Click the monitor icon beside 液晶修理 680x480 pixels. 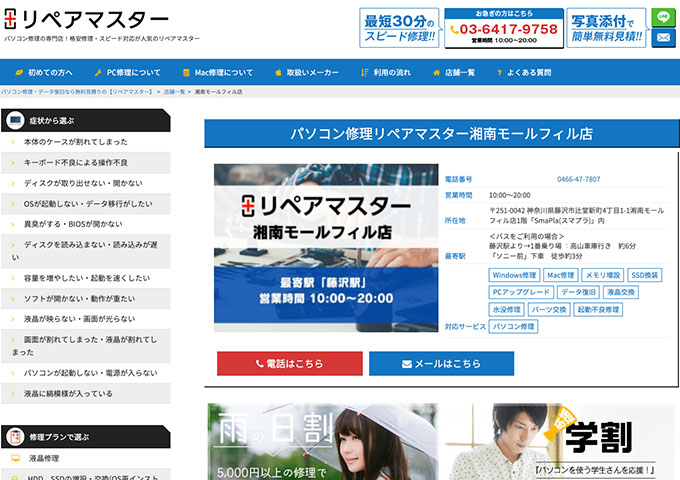pos(16,458)
